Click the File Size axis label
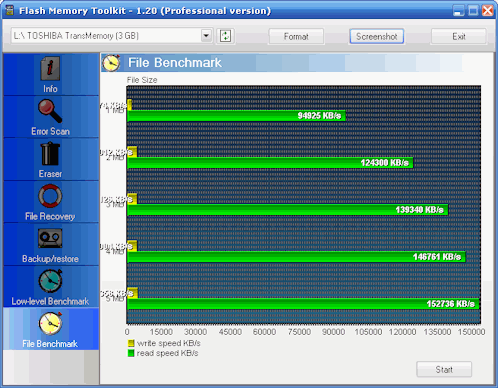This screenshot has height=388, width=498. 142,80
